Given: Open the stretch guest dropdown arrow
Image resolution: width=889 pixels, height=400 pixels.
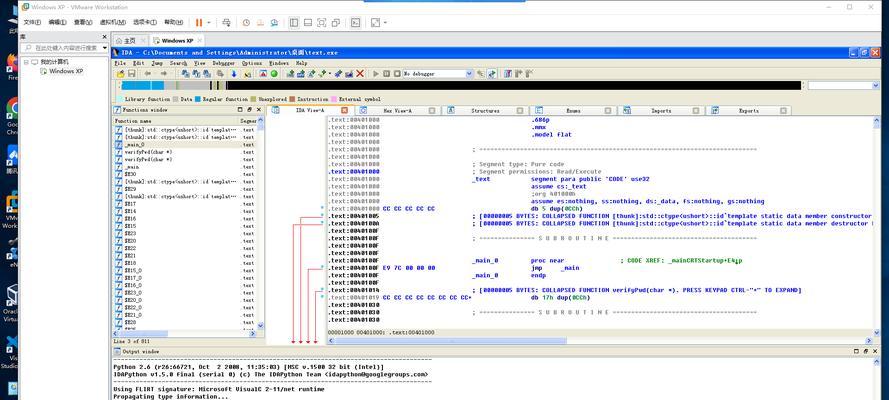Looking at the screenshot, I should [385, 23].
